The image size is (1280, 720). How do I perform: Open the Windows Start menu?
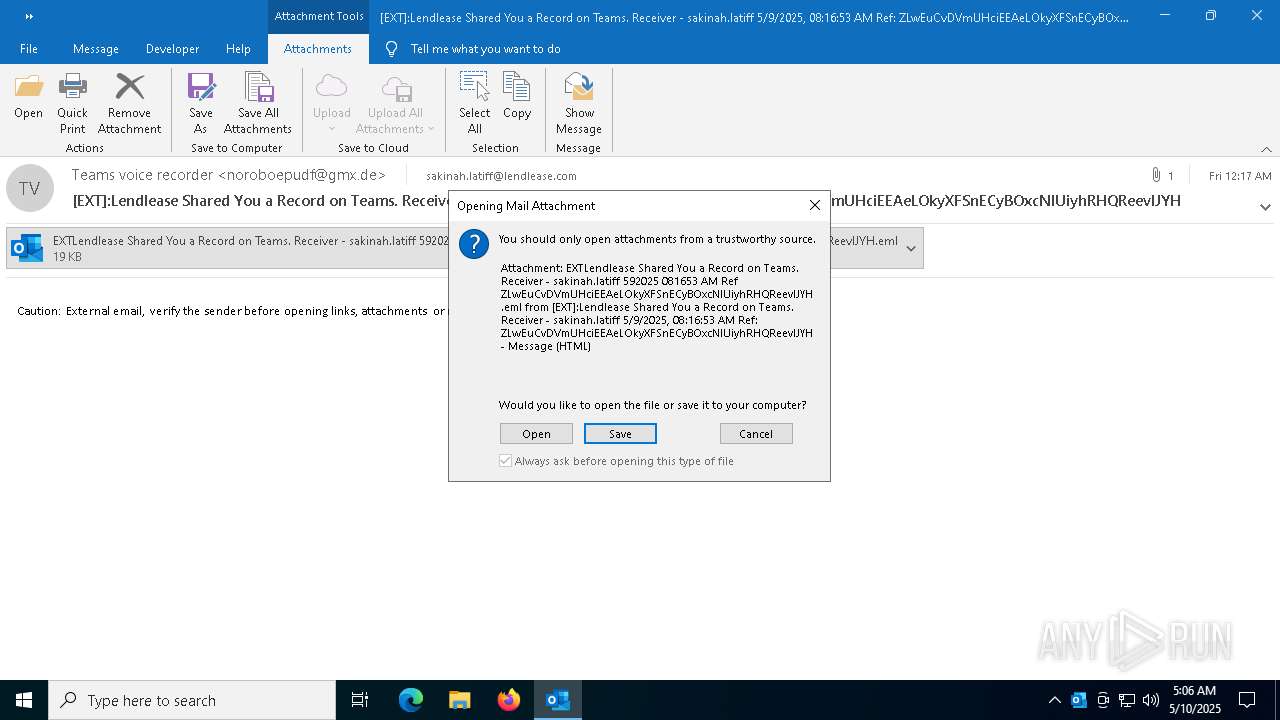[24, 700]
